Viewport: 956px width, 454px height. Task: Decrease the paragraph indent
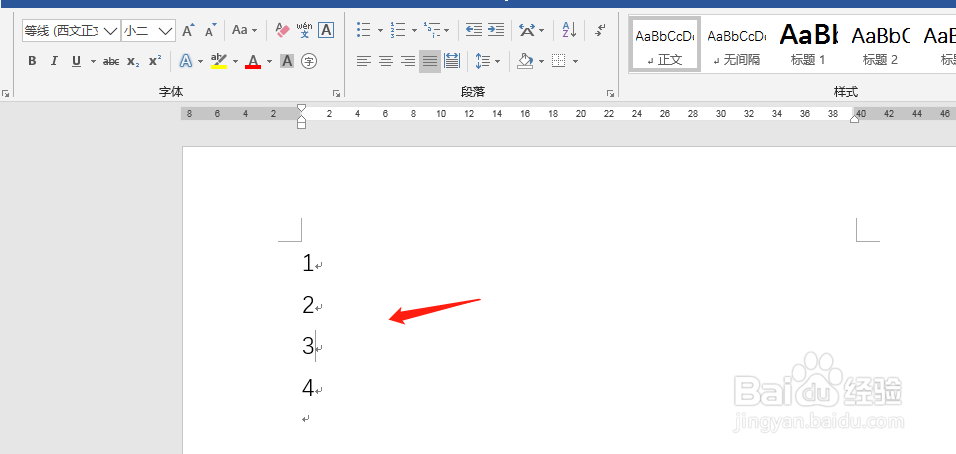point(474,30)
